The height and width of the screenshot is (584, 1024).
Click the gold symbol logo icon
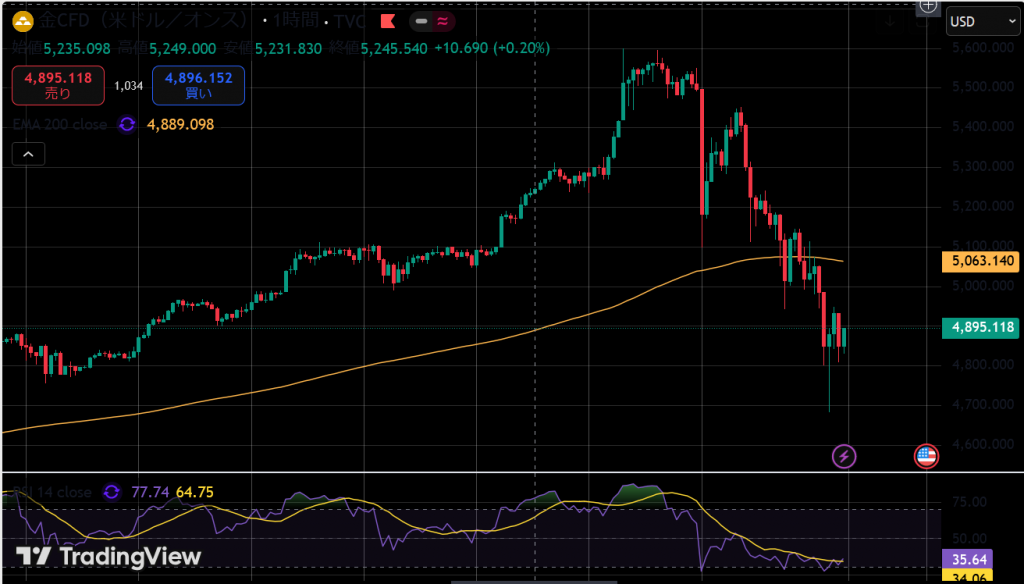(20, 21)
